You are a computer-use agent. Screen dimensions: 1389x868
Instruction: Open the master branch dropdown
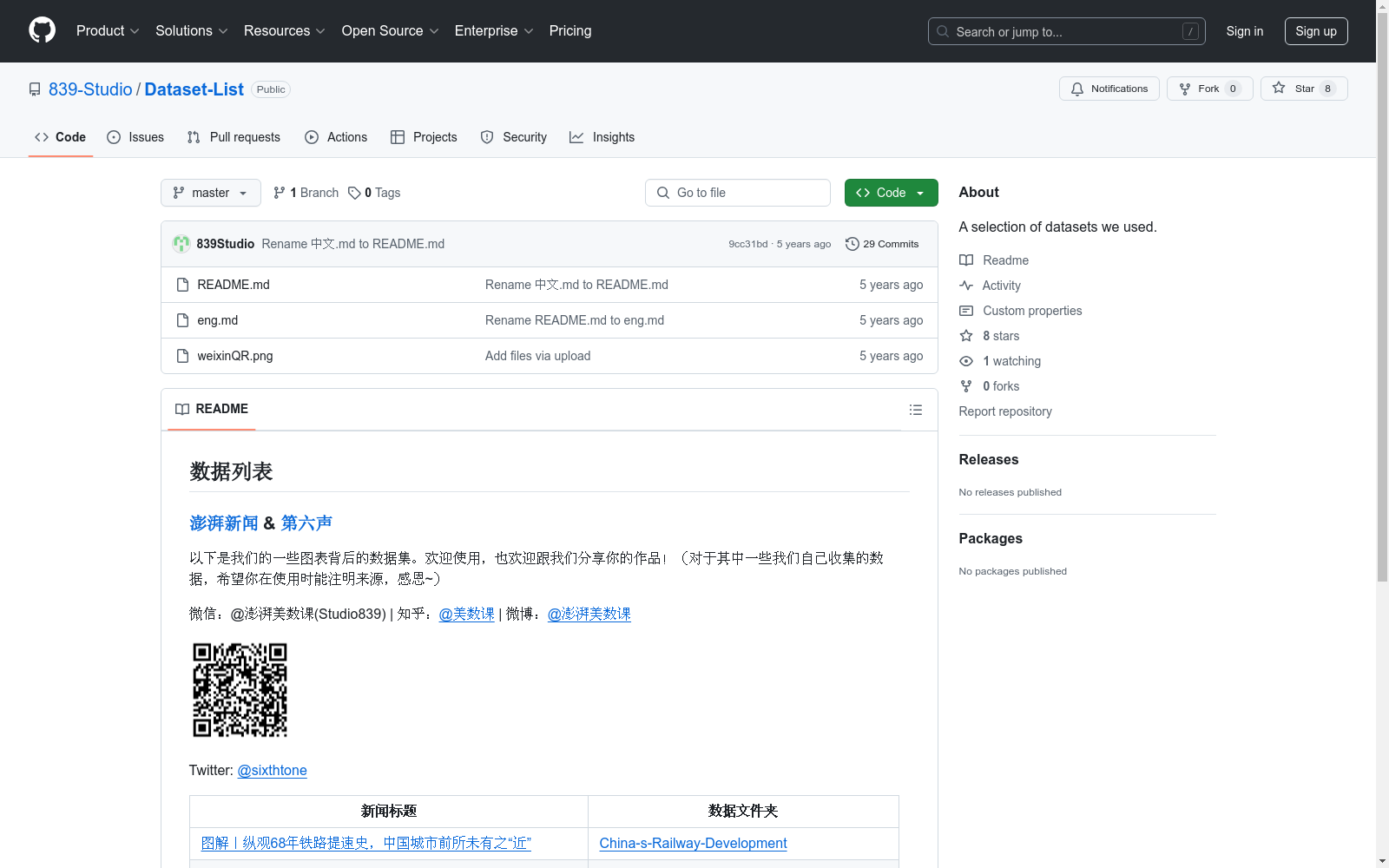[x=211, y=193]
